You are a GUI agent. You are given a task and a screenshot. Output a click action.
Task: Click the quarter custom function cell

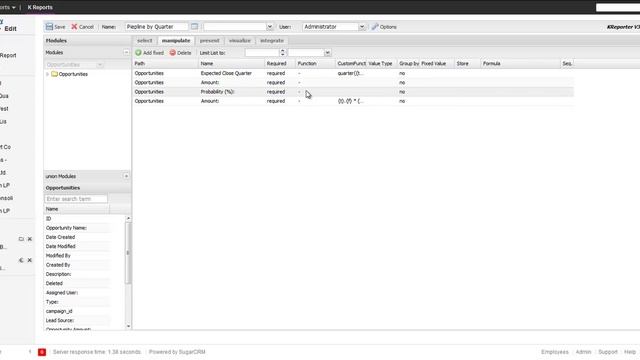(x=351, y=73)
